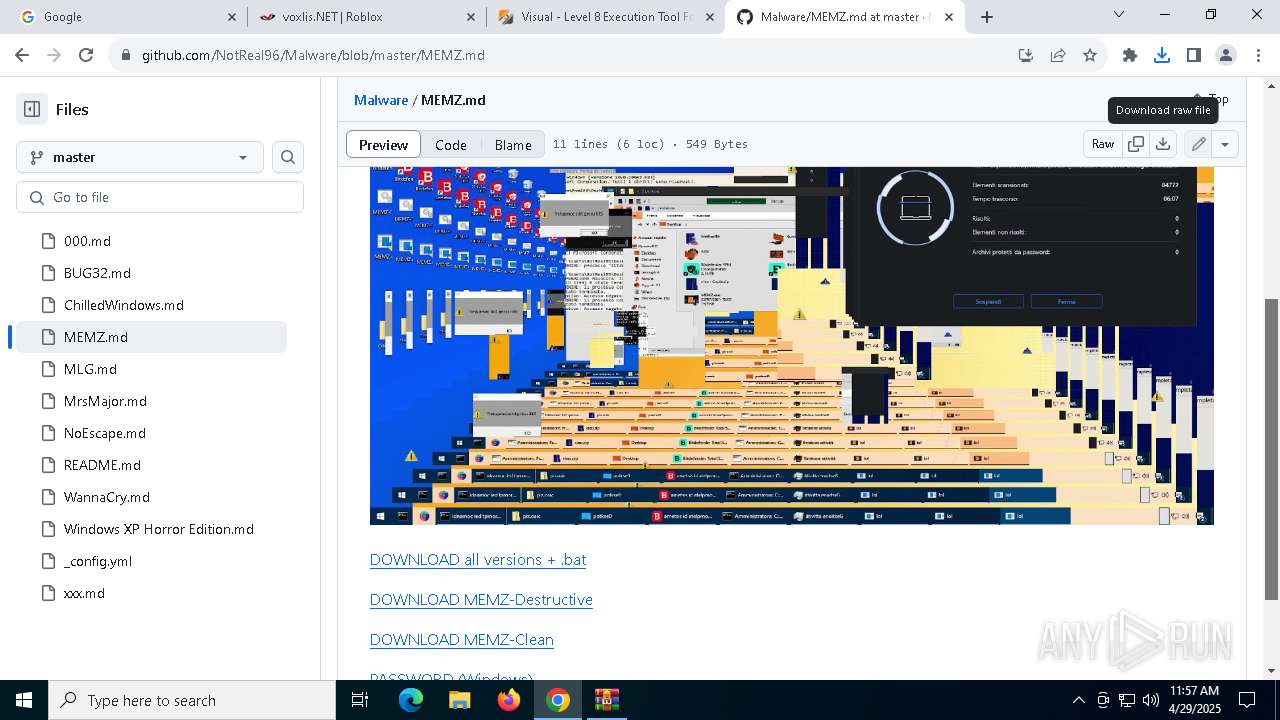Screen dimensions: 1280x720
Task: Toggle Chrome side panel icon
Action: (1194, 55)
